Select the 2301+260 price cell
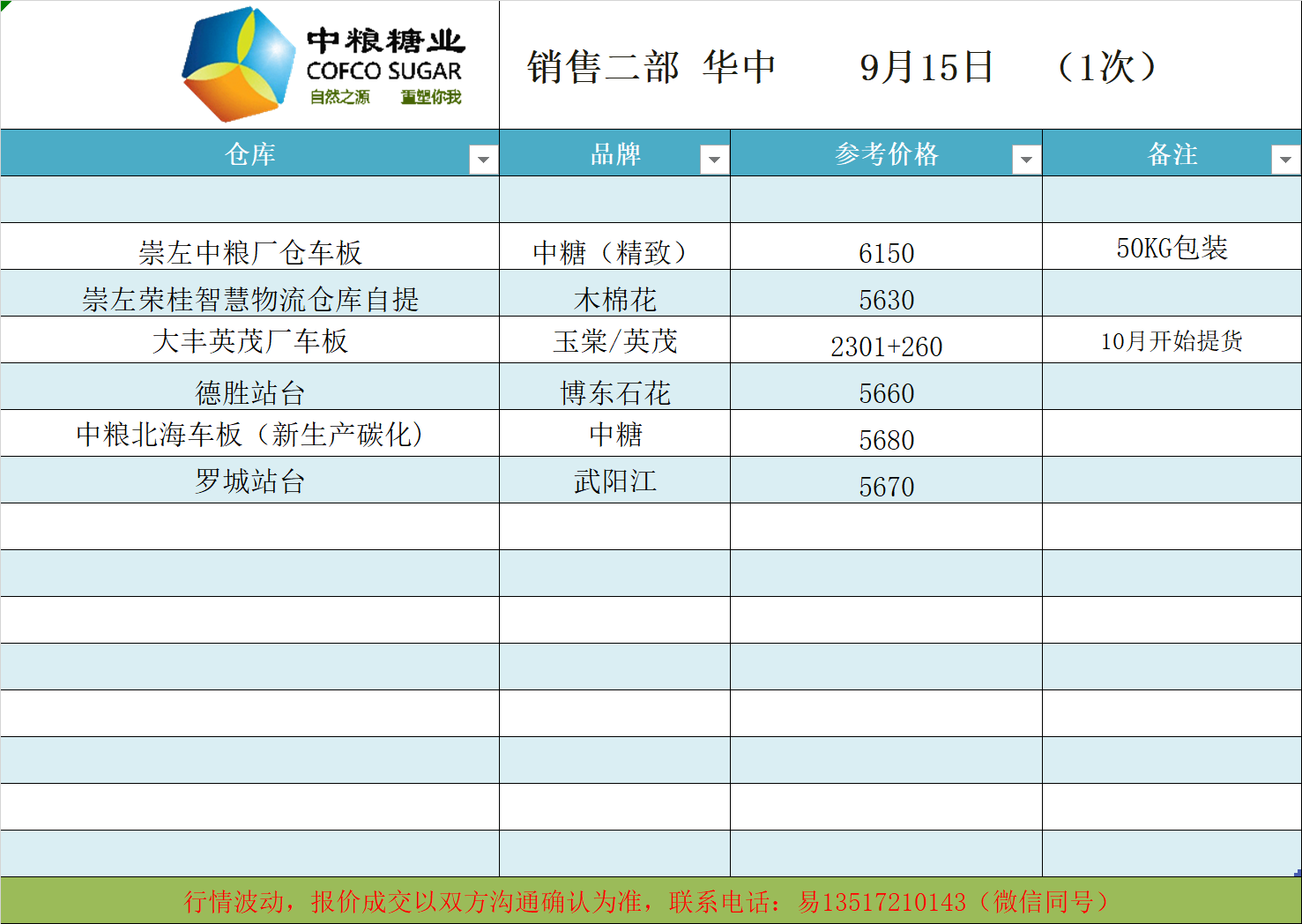 pyautogui.click(x=886, y=346)
